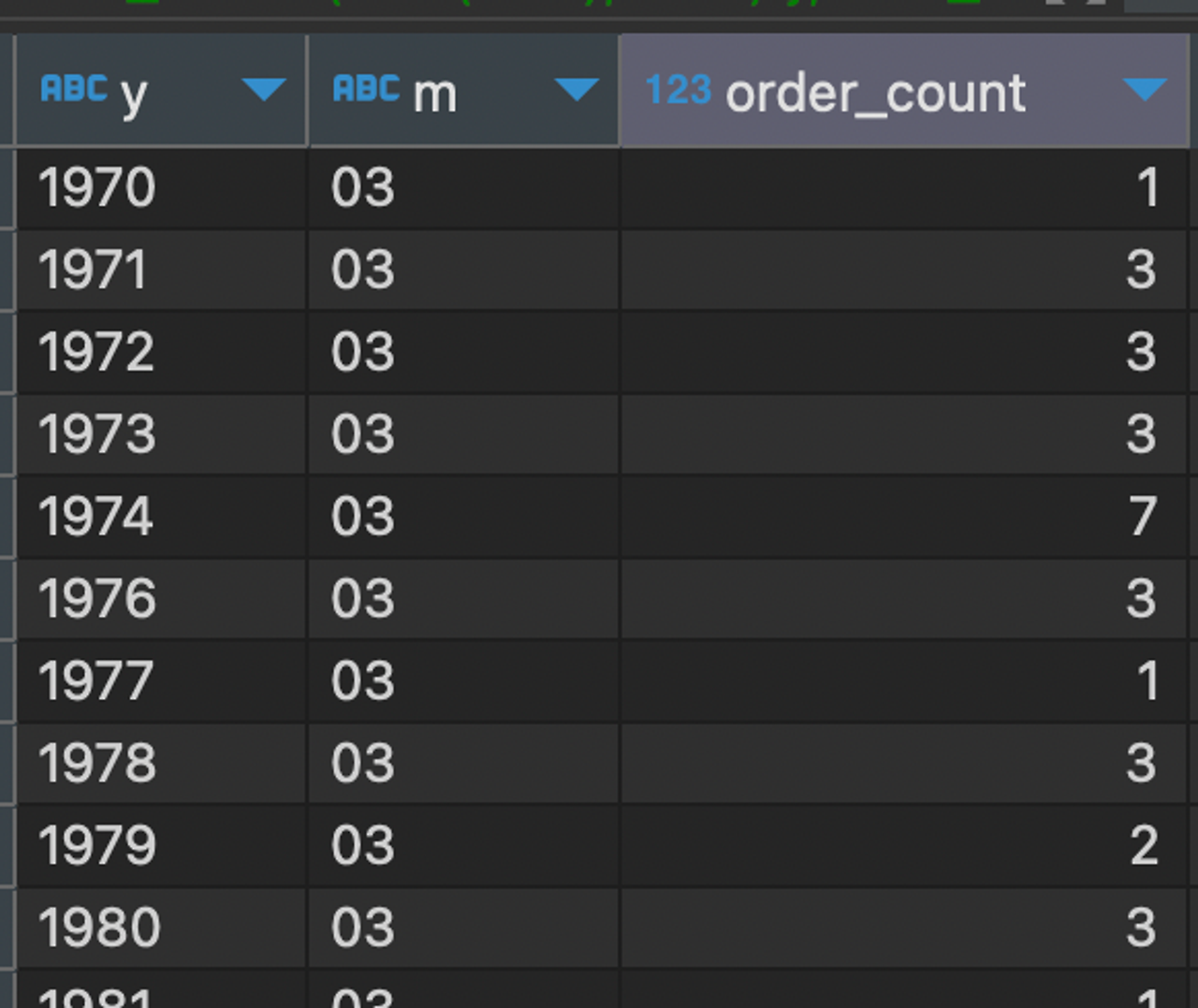Viewport: 1198px width, 1008px height.
Task: Select the cell with year 1970
Action: 162,188
